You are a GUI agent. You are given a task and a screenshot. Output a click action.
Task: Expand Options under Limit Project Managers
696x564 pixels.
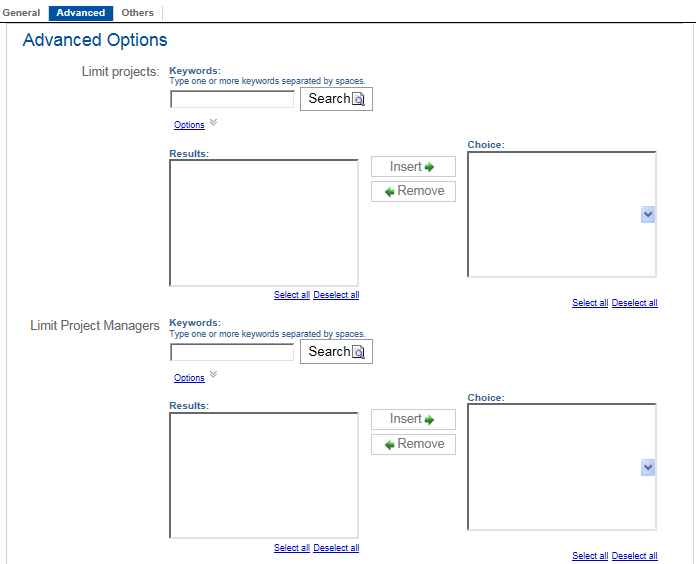click(189, 378)
